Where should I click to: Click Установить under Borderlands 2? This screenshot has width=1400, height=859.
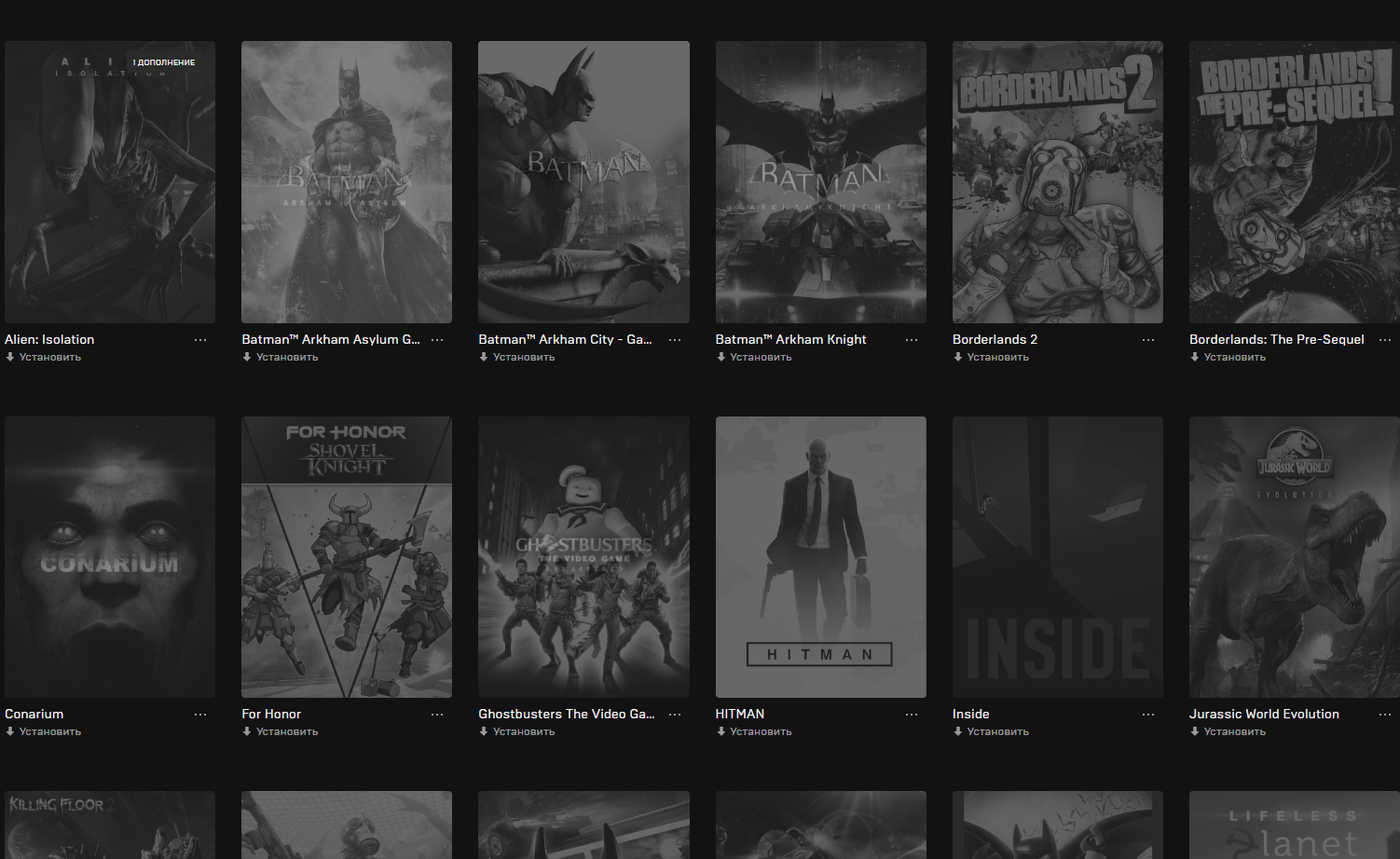[991, 357]
